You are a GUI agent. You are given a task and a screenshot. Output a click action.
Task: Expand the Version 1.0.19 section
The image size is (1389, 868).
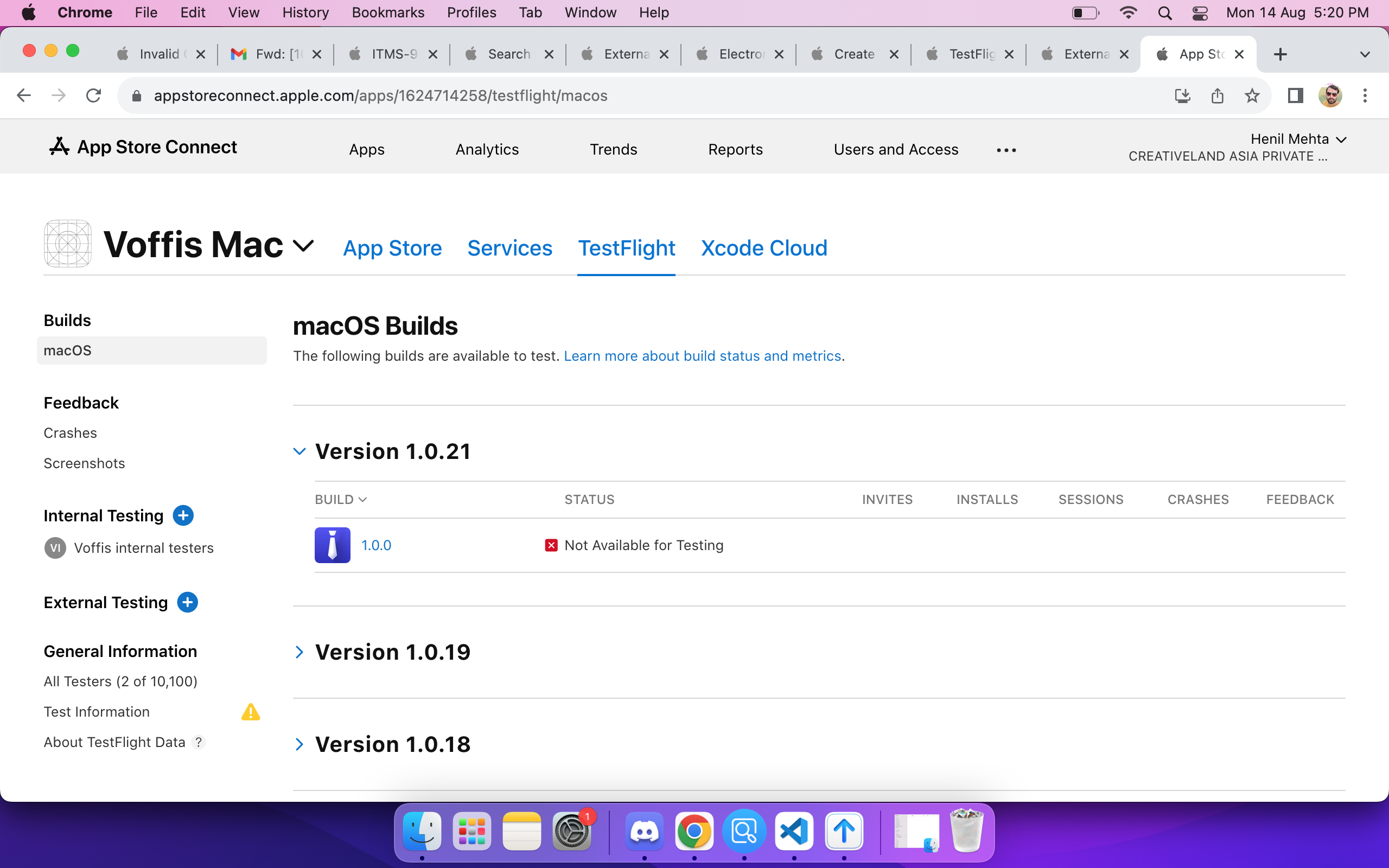[299, 652]
